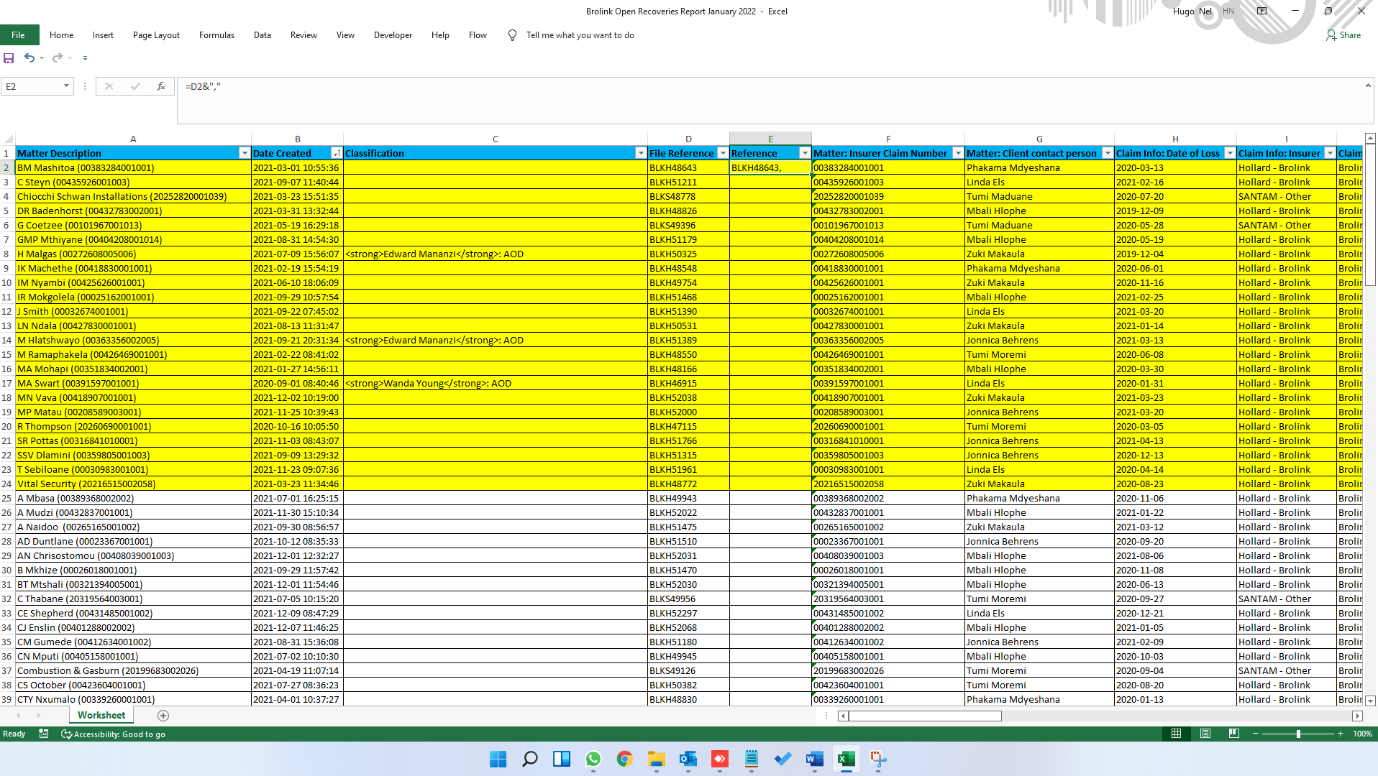Switch to the View tab
Viewport: 1378px width, 776px height.
point(345,35)
